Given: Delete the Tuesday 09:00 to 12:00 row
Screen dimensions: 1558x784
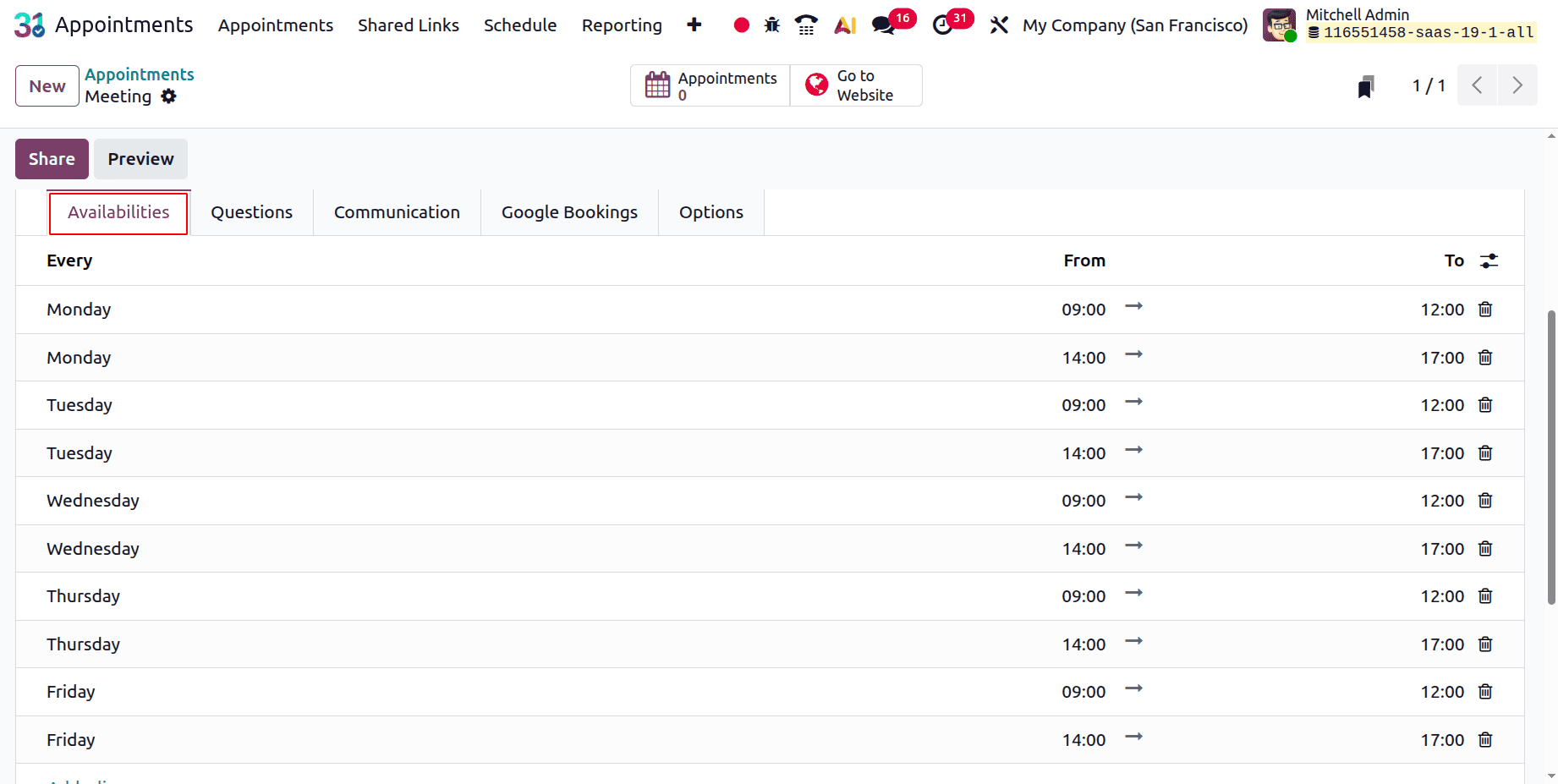Looking at the screenshot, I should tap(1485, 405).
